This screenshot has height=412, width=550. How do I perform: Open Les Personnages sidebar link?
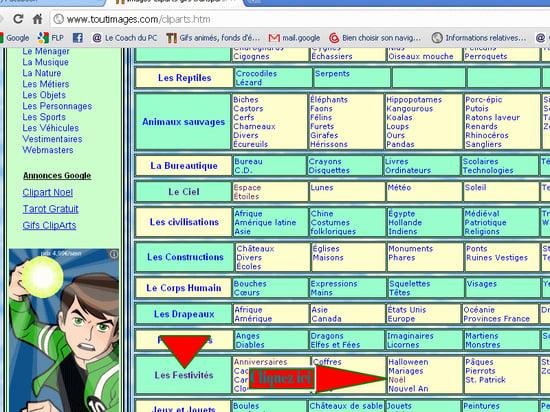57,106
